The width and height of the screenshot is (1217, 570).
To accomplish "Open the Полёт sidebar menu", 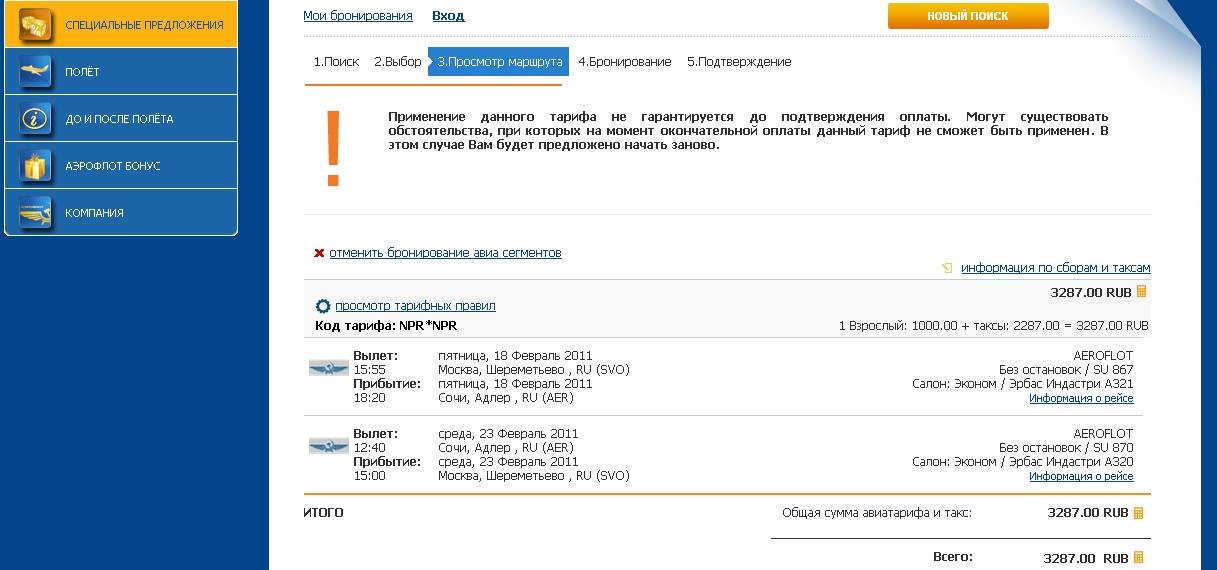I will 121,71.
